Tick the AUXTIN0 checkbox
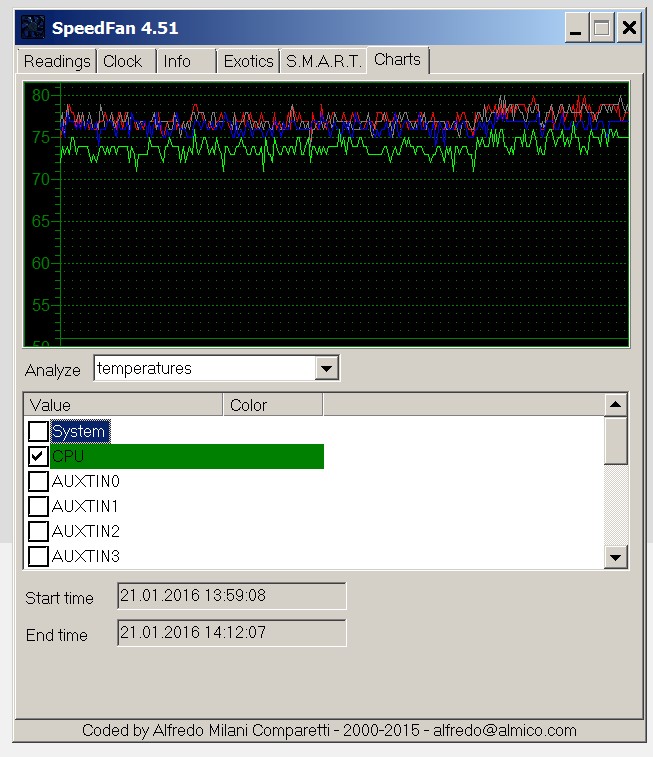Image resolution: width=653 pixels, height=757 pixels. [38, 481]
